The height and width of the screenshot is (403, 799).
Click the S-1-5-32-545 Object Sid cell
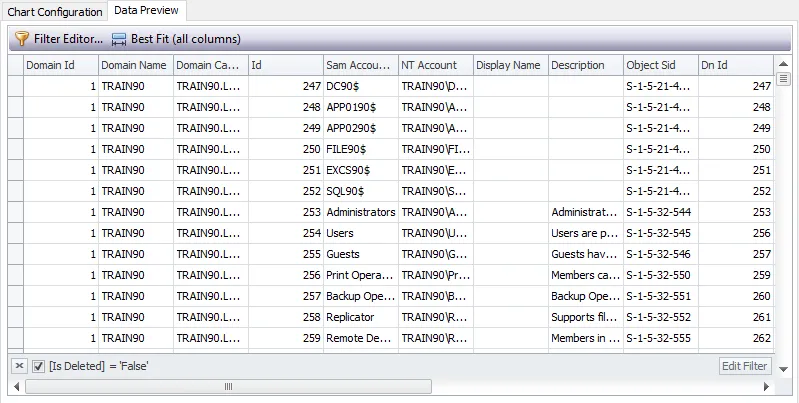click(660, 233)
